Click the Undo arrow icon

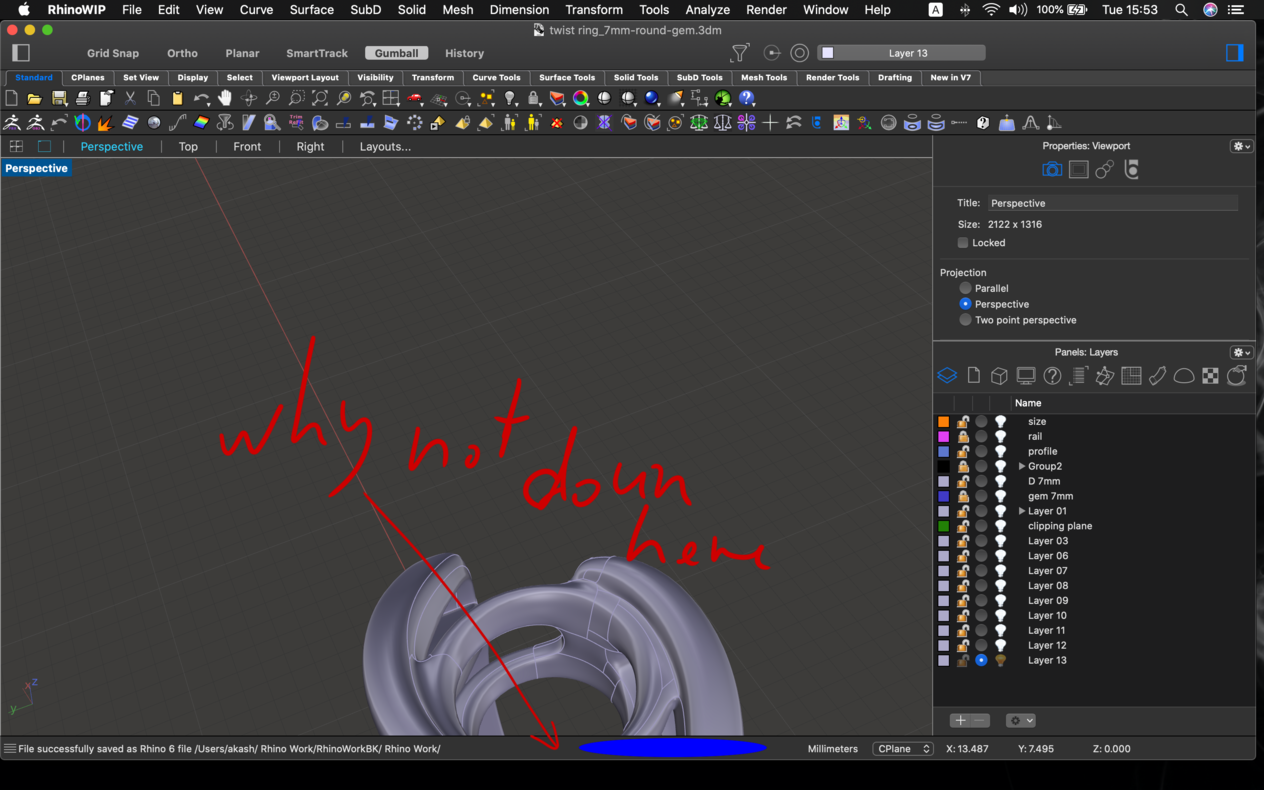(x=201, y=98)
